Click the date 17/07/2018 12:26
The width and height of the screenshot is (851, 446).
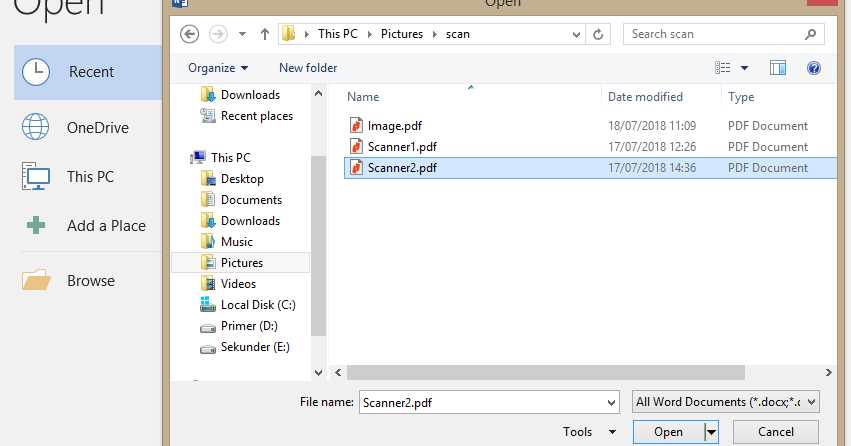click(652, 147)
